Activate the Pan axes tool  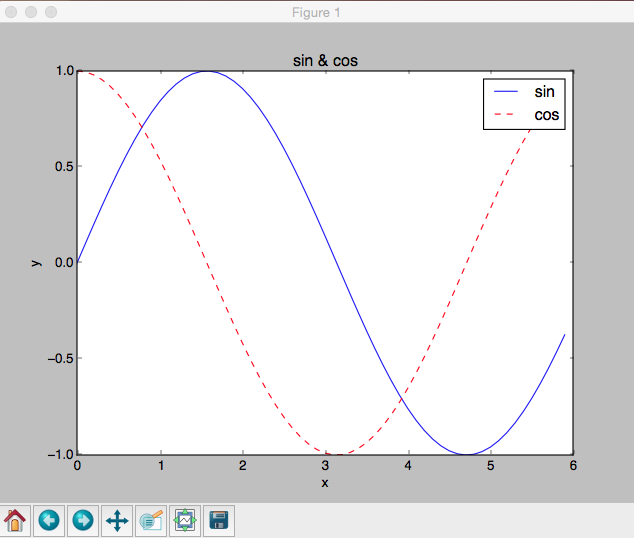point(117,521)
